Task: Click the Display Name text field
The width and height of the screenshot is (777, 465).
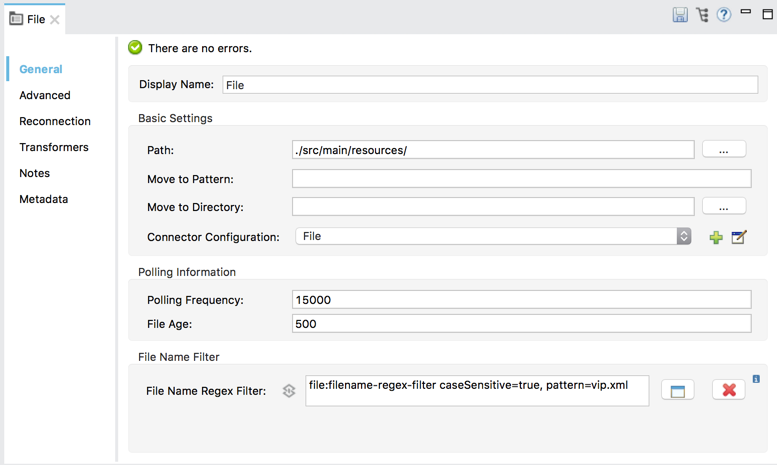Action: [489, 85]
